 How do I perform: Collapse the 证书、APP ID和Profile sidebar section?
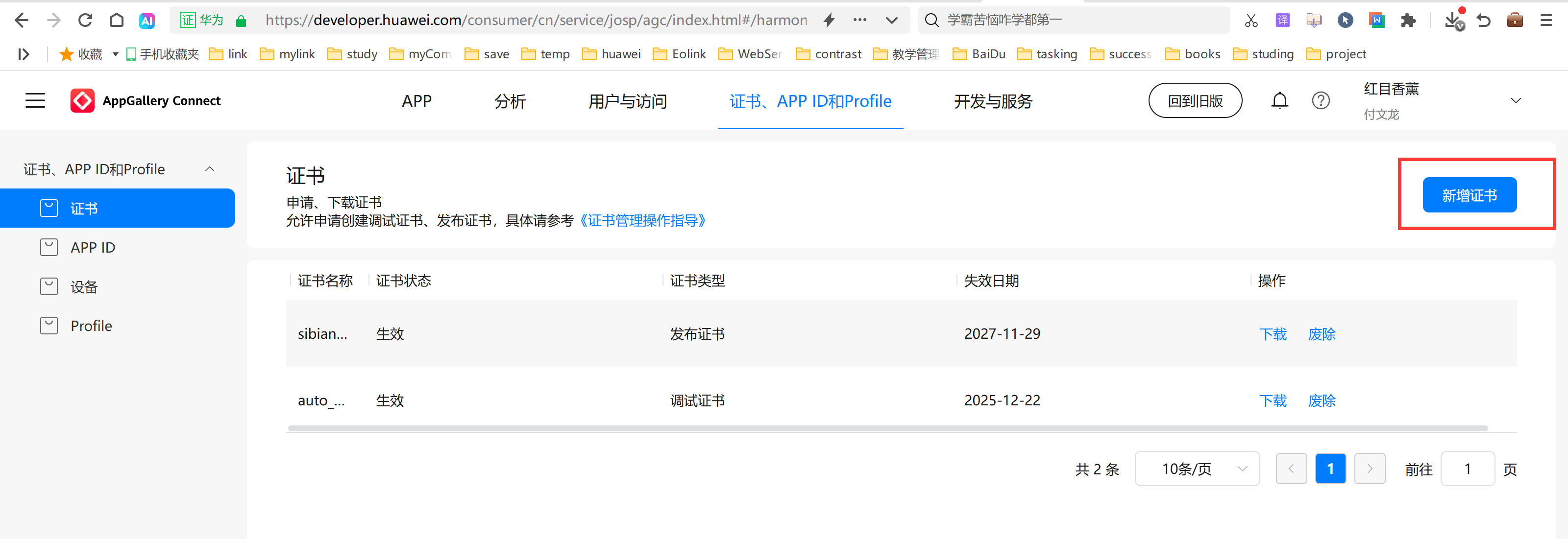(209, 169)
